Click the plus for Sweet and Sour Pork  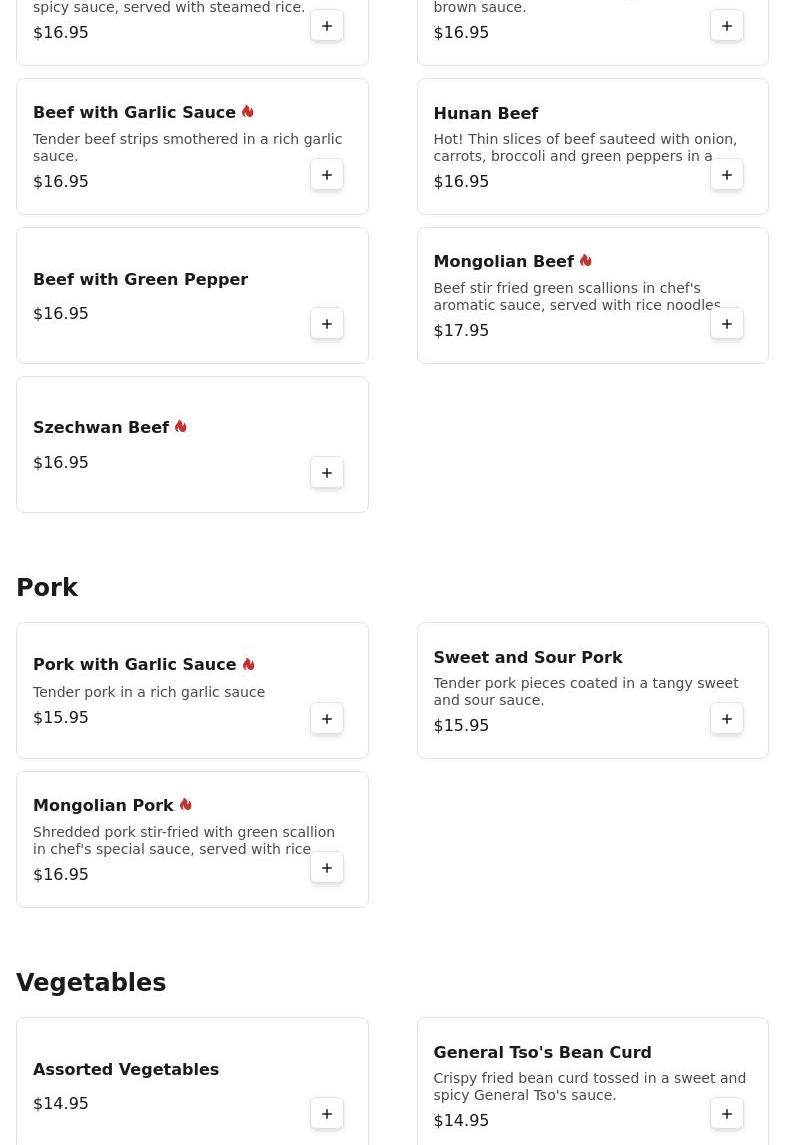[727, 719]
